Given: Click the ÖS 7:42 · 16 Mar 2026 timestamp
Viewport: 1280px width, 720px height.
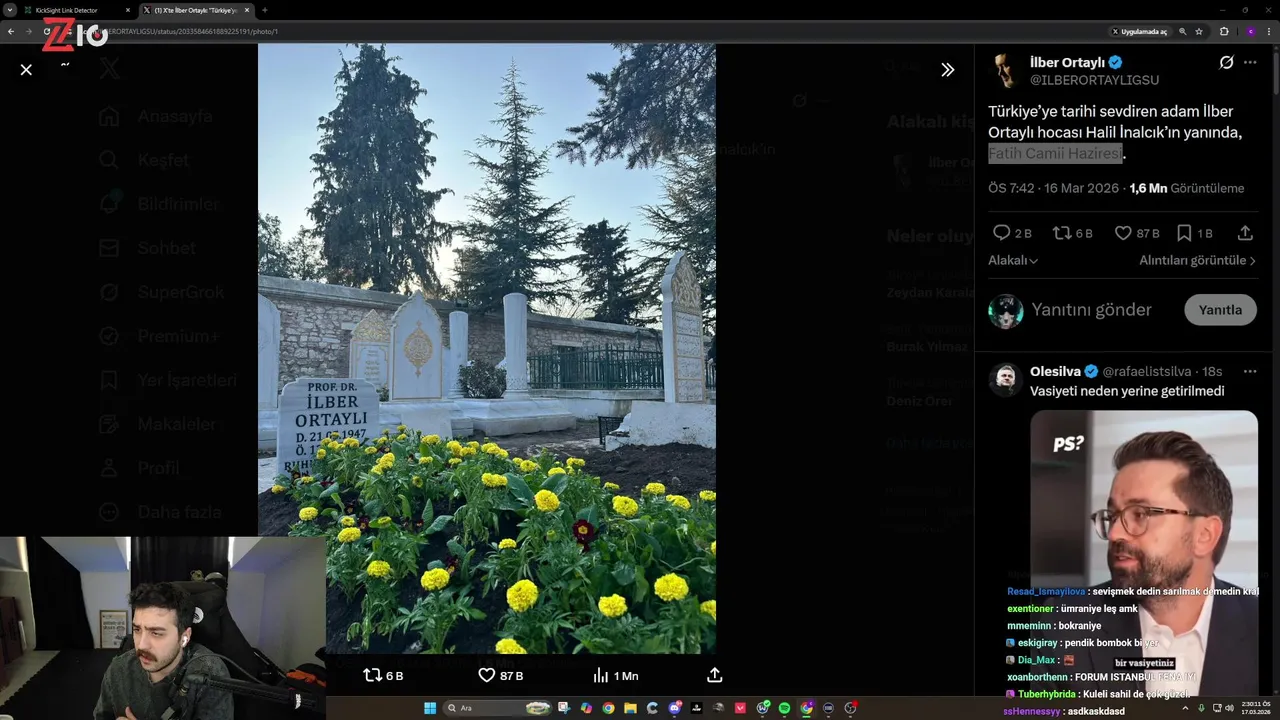Looking at the screenshot, I should tap(1055, 188).
